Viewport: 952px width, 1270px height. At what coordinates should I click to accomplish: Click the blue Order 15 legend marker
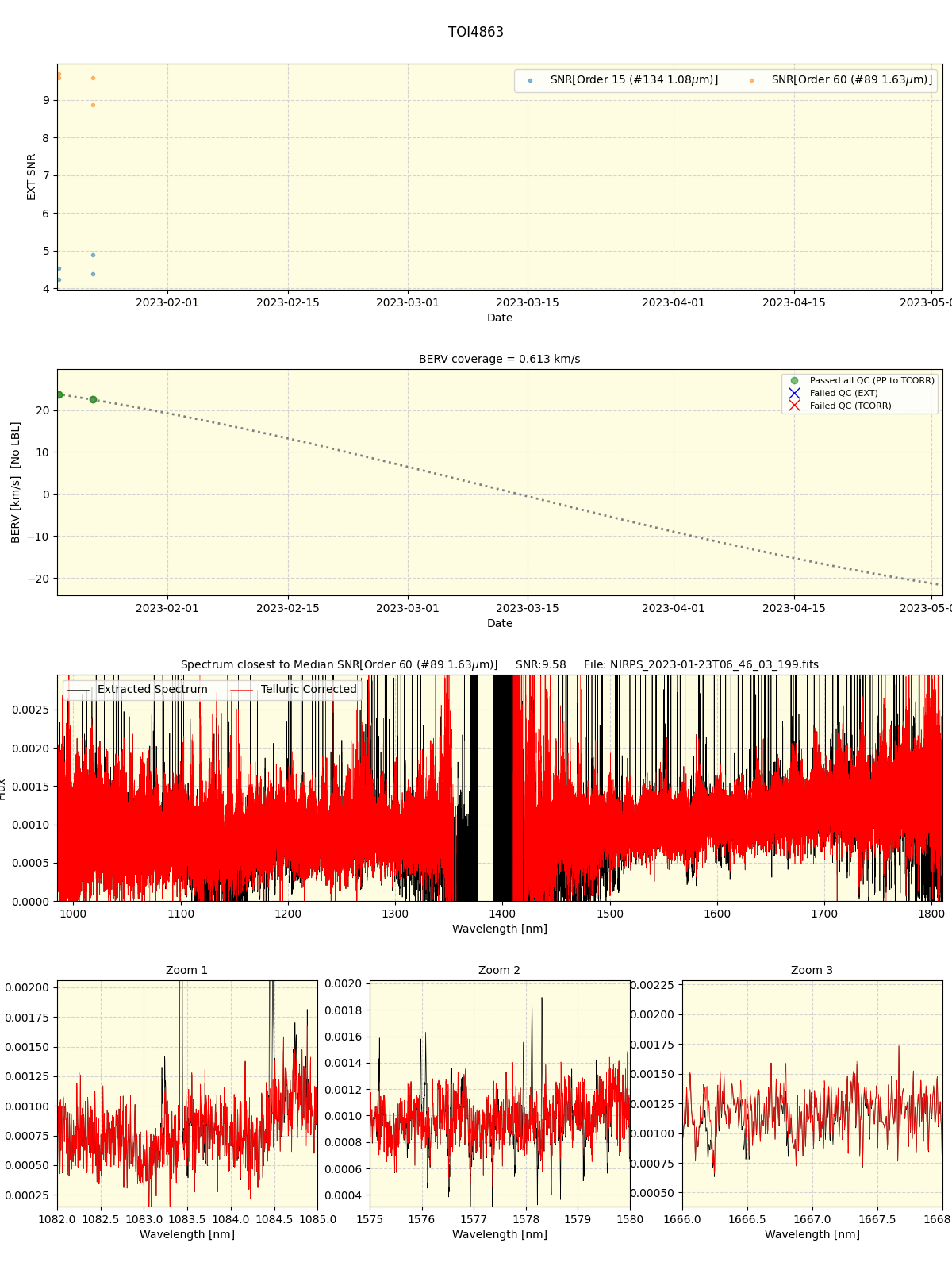point(530,80)
